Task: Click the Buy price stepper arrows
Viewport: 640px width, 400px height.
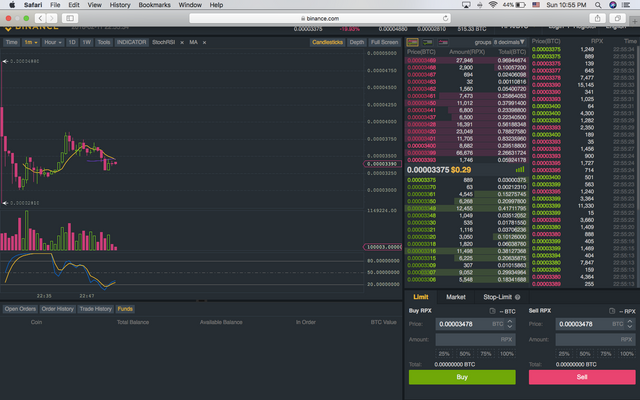Action: [510, 324]
